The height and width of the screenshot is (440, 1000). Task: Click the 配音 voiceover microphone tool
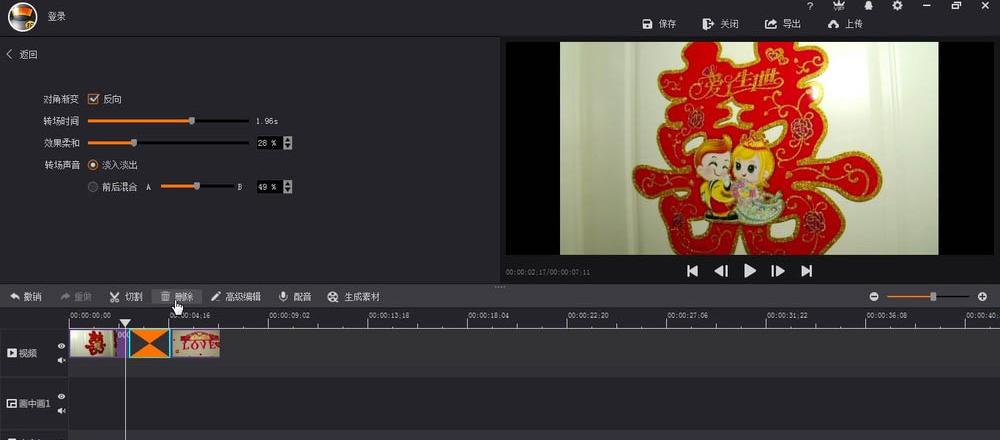point(295,297)
